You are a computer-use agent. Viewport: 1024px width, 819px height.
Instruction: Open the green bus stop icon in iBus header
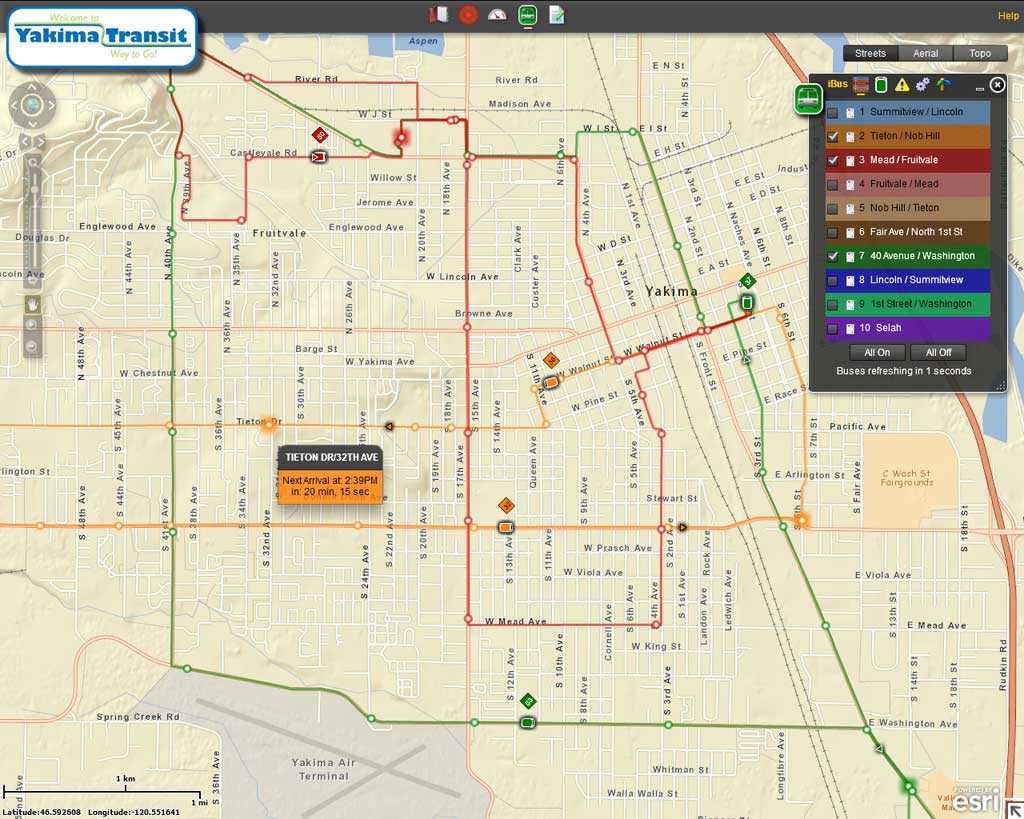click(881, 85)
